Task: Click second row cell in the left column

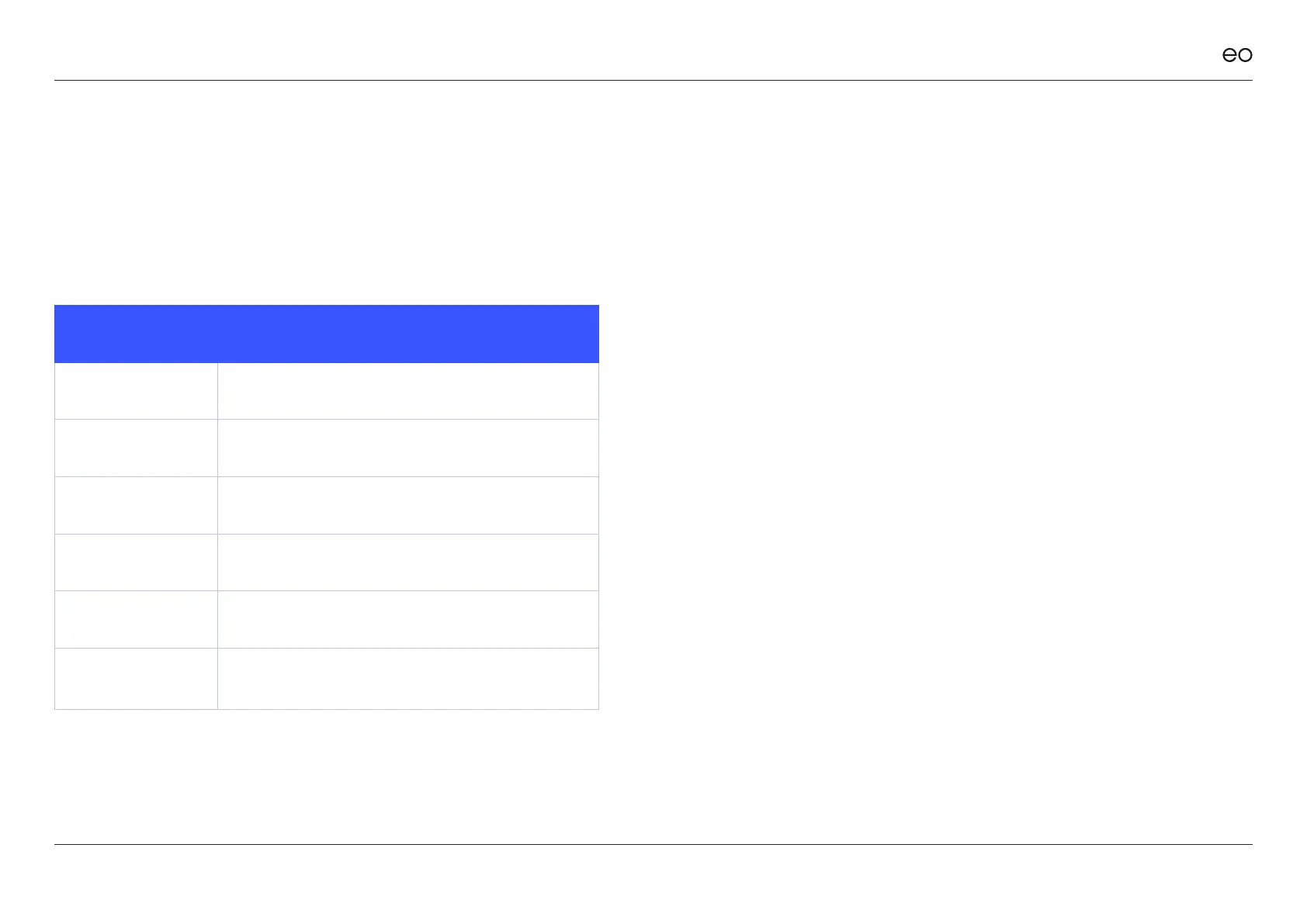Action: (136, 448)
